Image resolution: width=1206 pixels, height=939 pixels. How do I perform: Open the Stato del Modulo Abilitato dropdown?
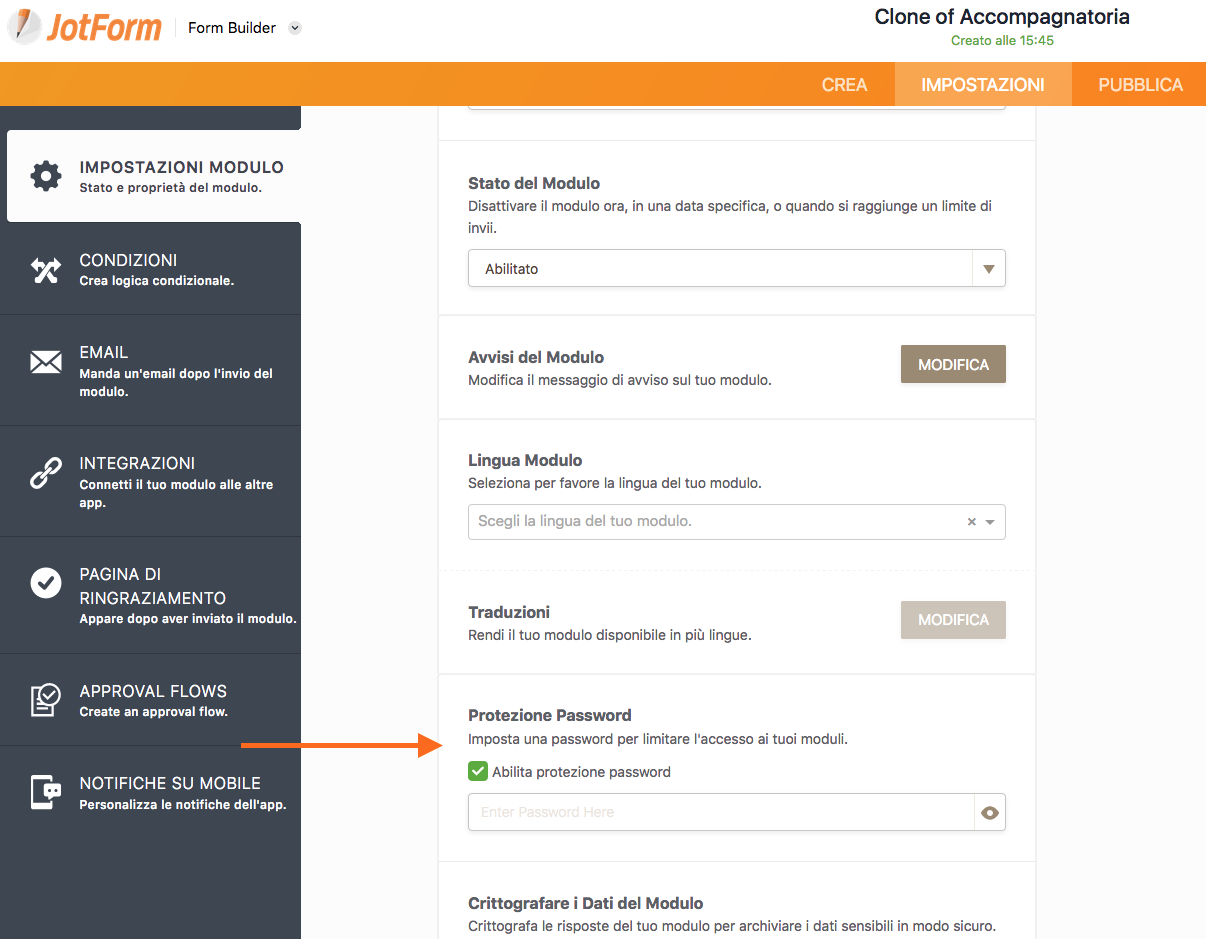(736, 269)
